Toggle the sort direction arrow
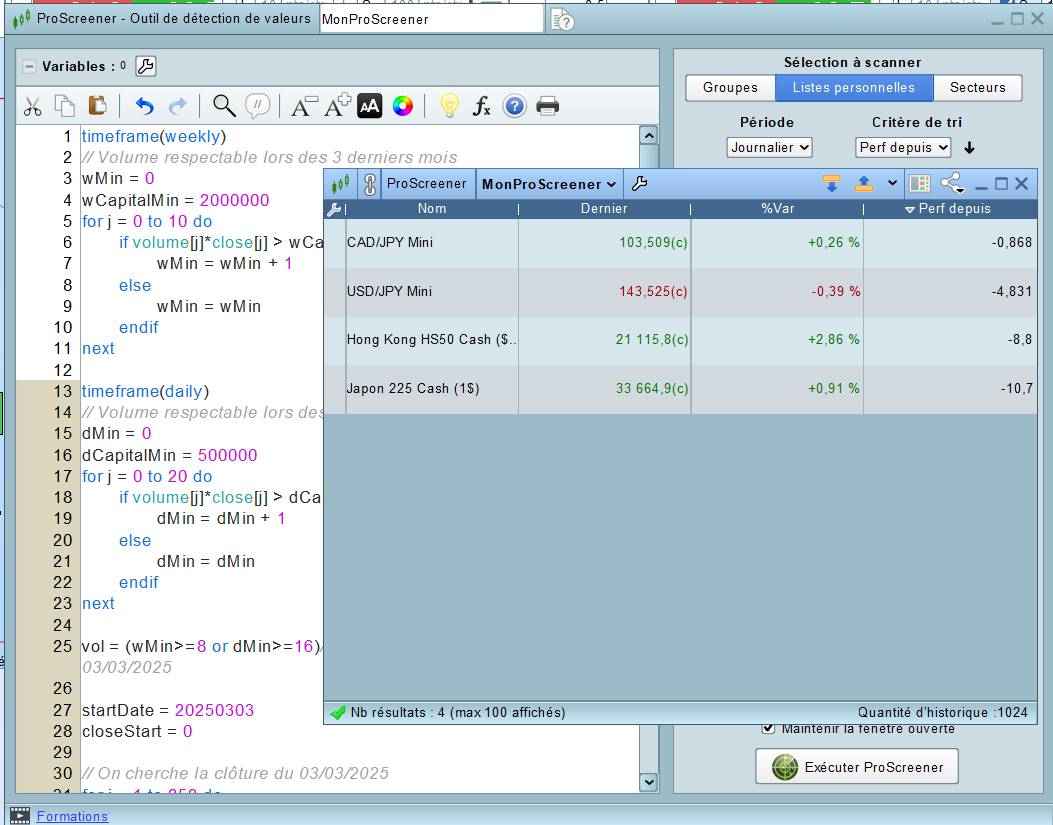Screen dimensions: 1053x825 [969, 148]
